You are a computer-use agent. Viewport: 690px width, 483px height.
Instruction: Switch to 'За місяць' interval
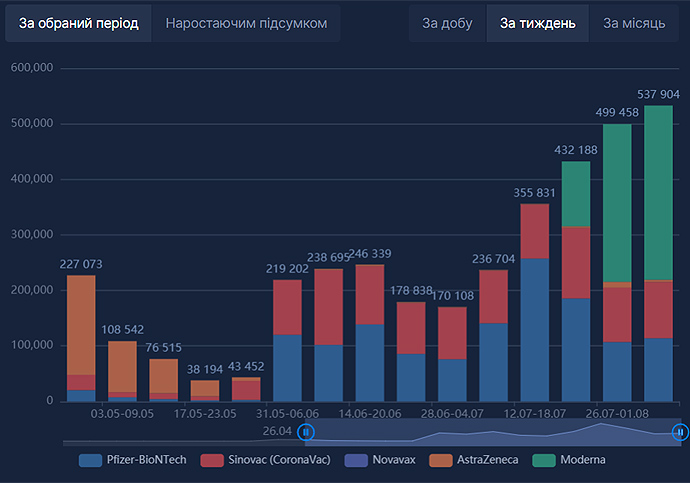[634, 23]
